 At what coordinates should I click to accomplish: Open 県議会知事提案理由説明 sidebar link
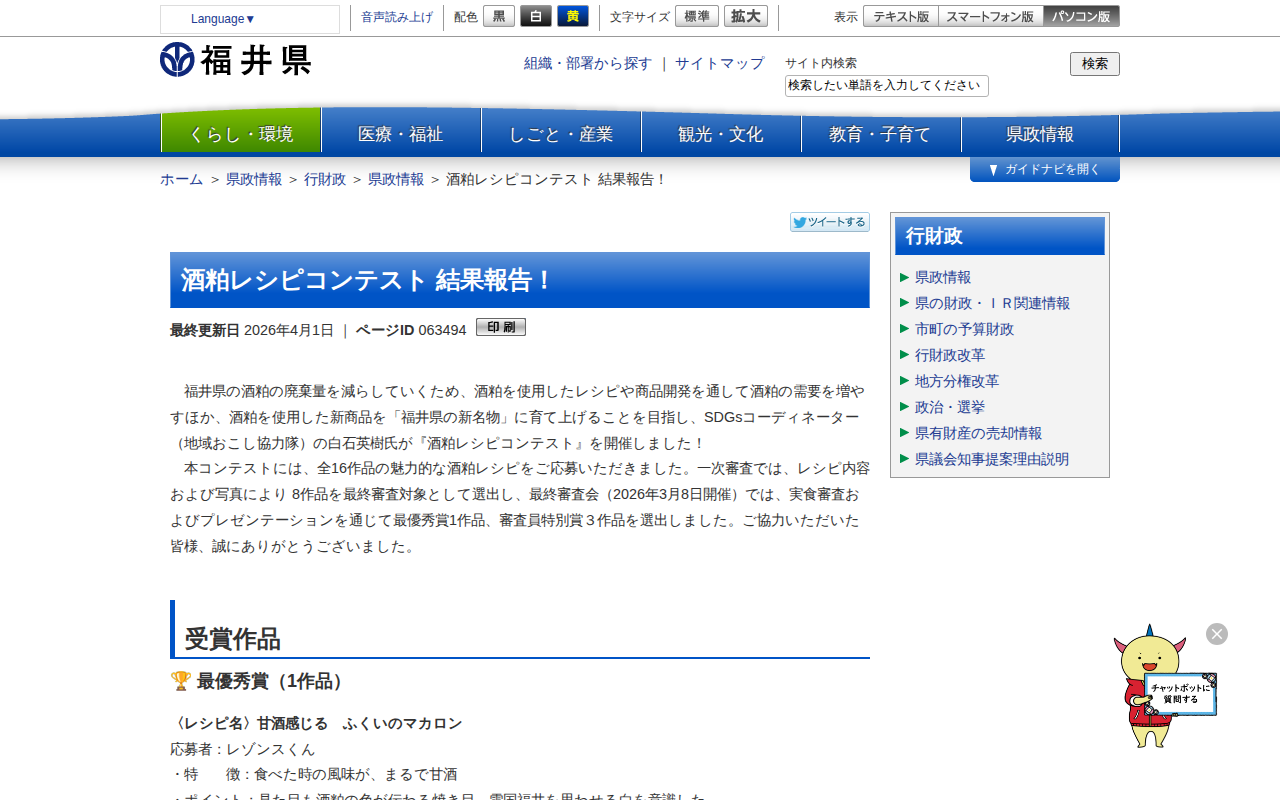coord(992,459)
